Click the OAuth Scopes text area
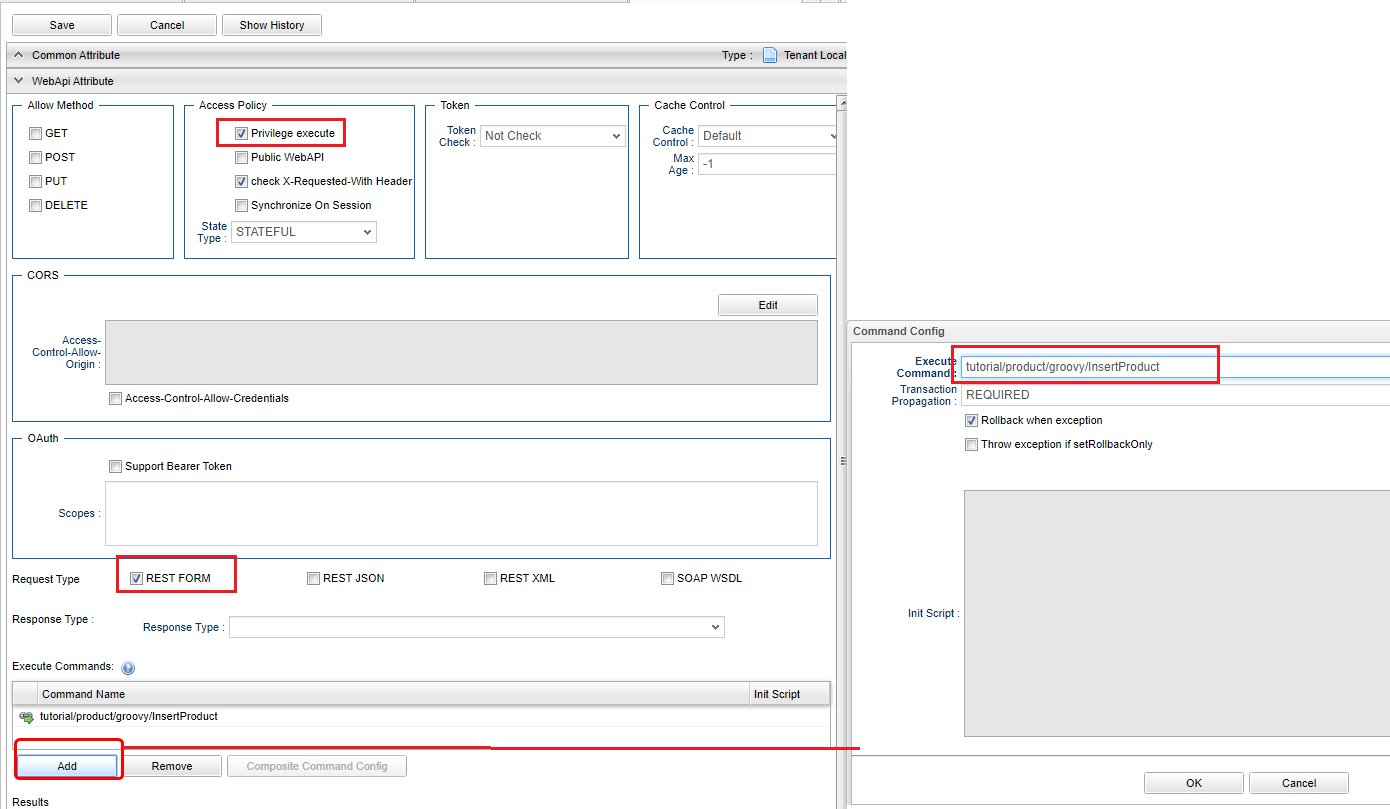This screenshot has height=809, width=1390. point(461,513)
